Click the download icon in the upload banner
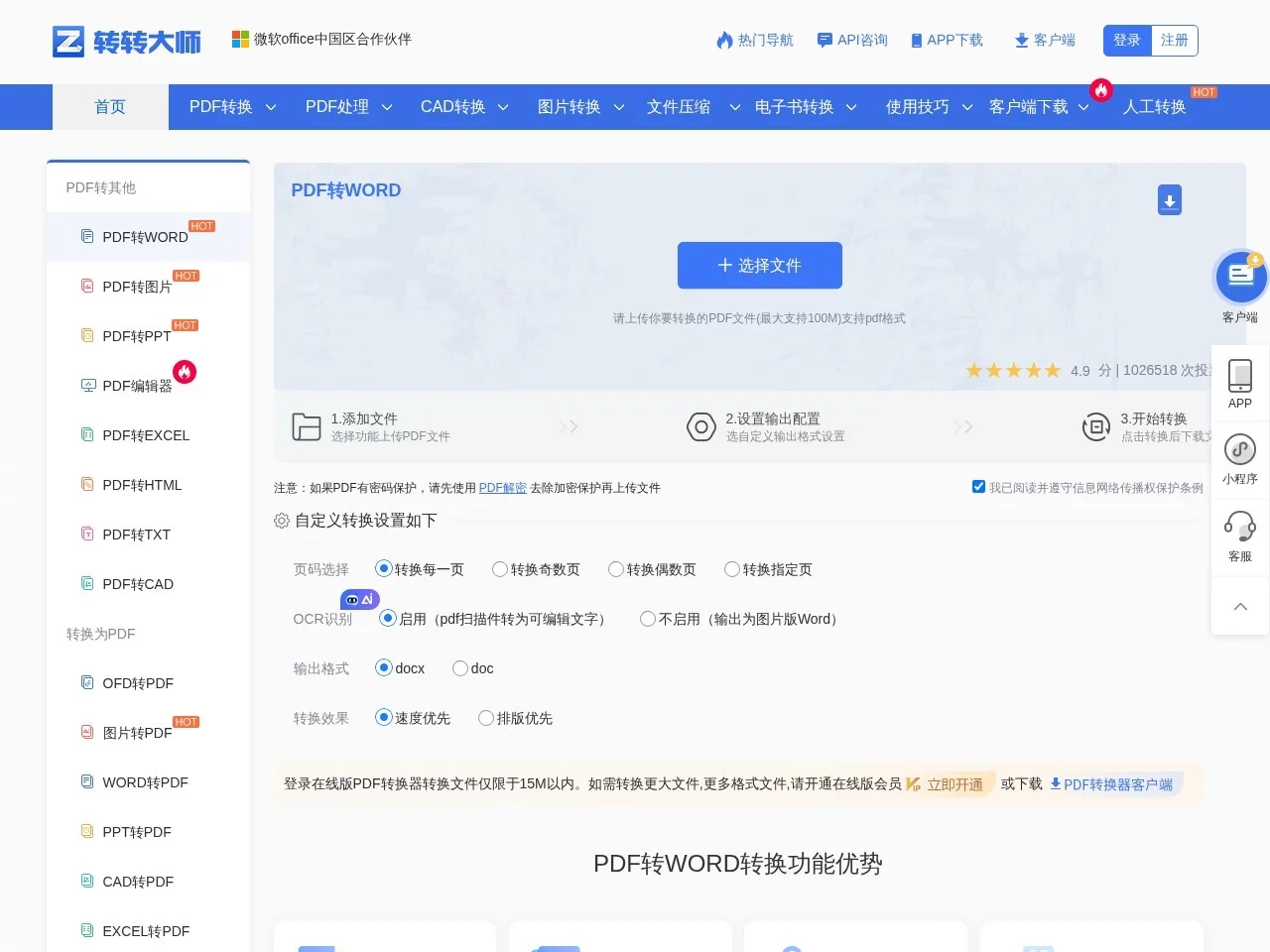Viewport: 1270px width, 952px height. pos(1169,199)
